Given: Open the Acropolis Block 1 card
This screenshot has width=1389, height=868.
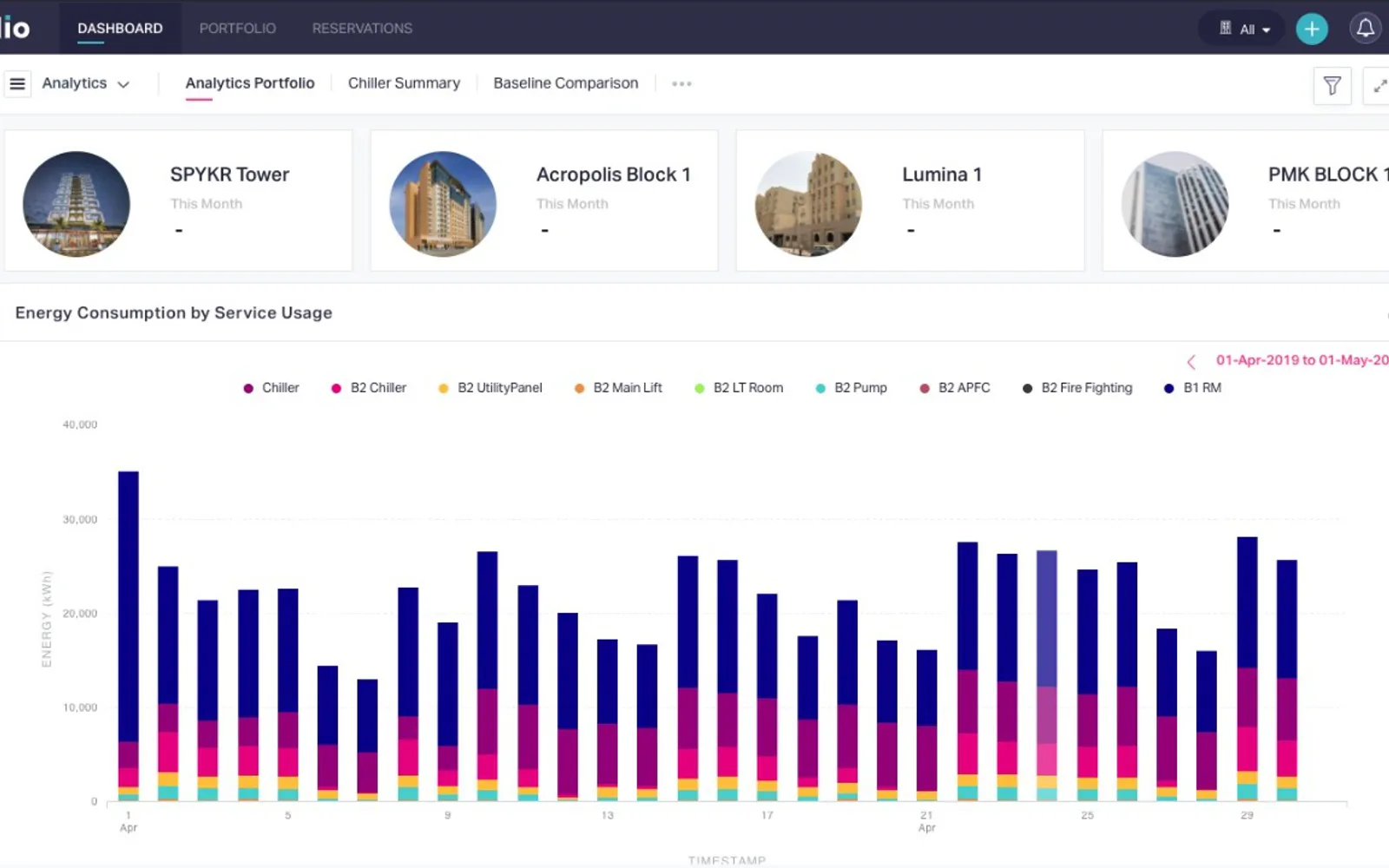Looking at the screenshot, I should coord(544,201).
